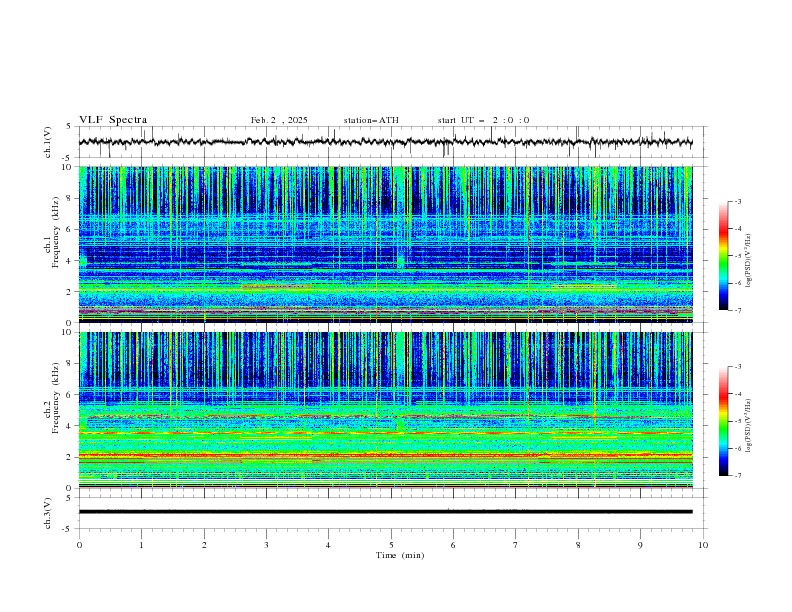Click time axis tick label "7"
The image size is (792, 612).
coord(516,545)
